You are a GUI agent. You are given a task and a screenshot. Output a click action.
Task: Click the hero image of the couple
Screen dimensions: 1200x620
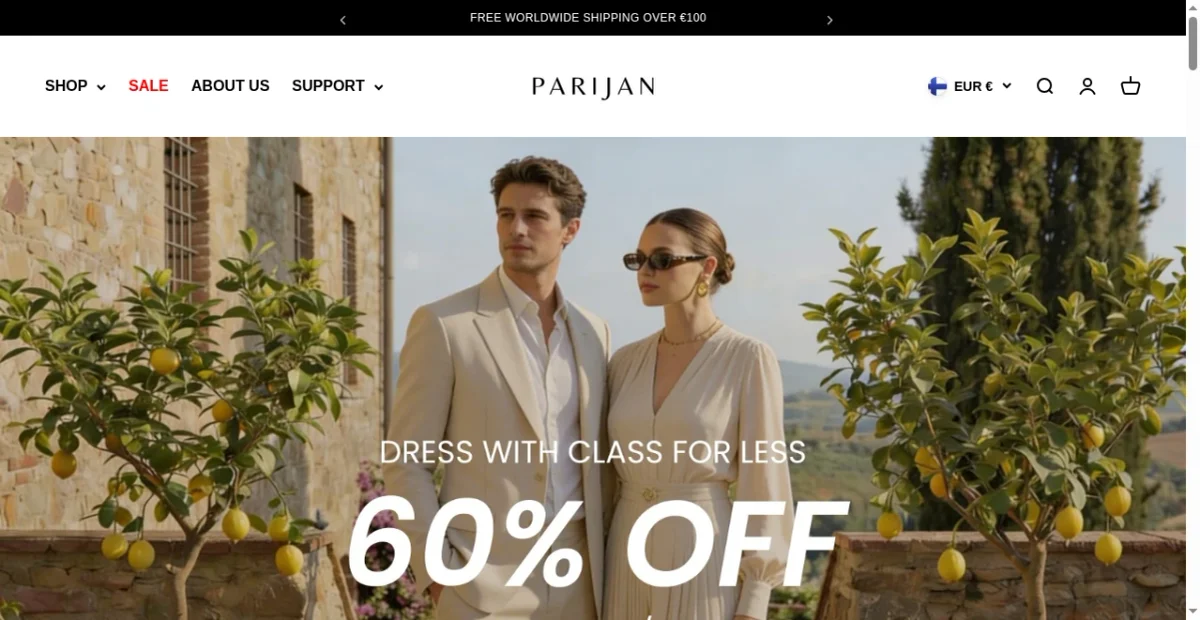593,378
